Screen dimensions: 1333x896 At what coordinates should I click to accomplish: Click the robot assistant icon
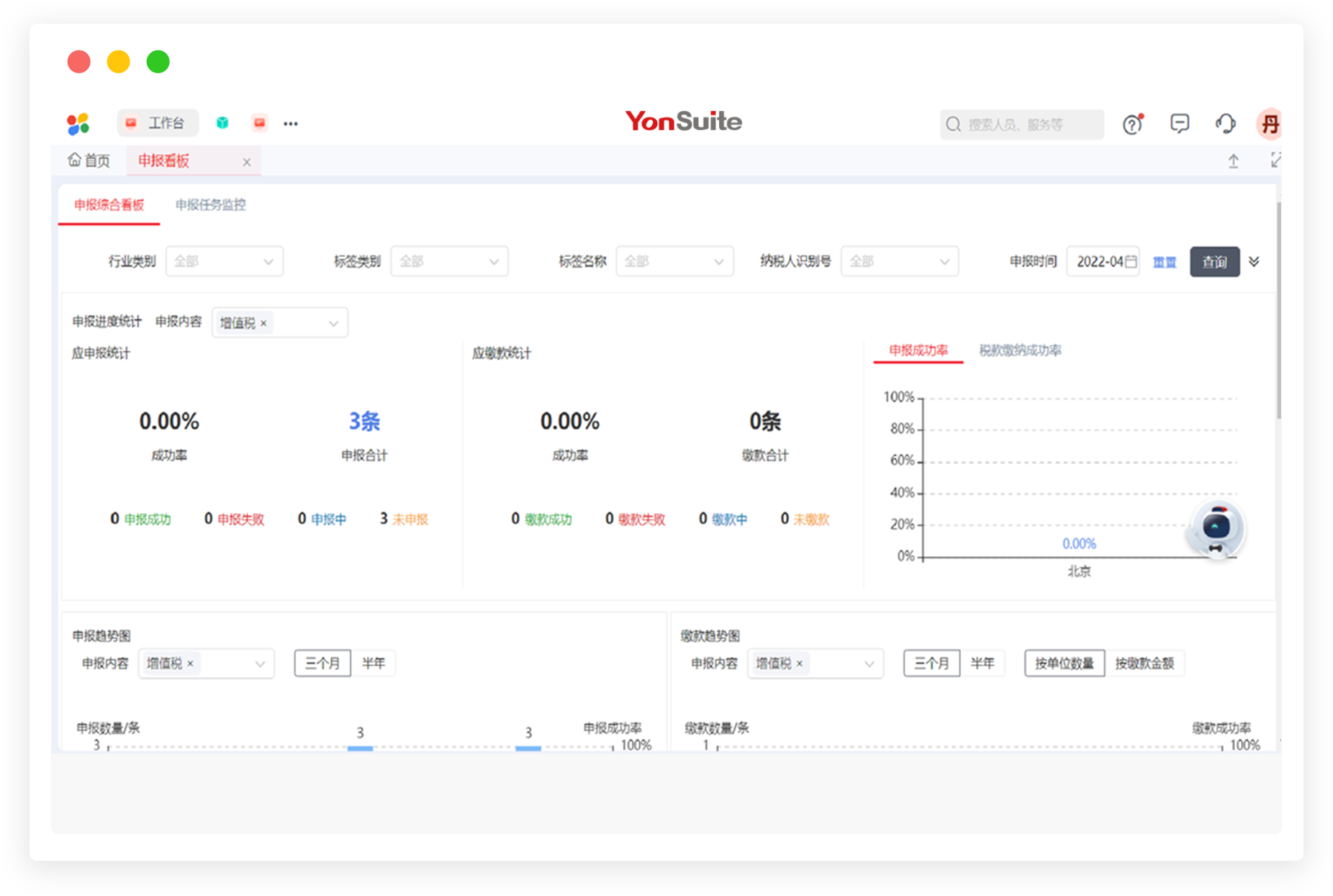click(1216, 529)
